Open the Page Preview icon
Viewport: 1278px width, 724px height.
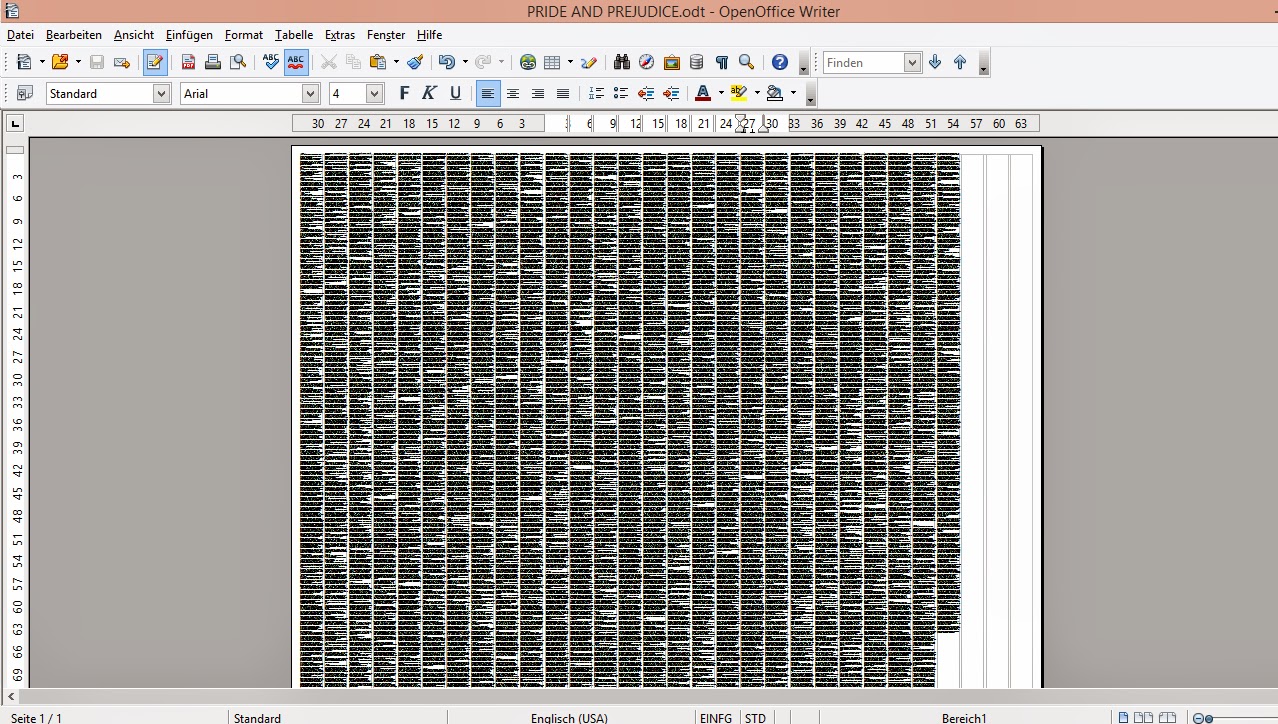tap(238, 62)
